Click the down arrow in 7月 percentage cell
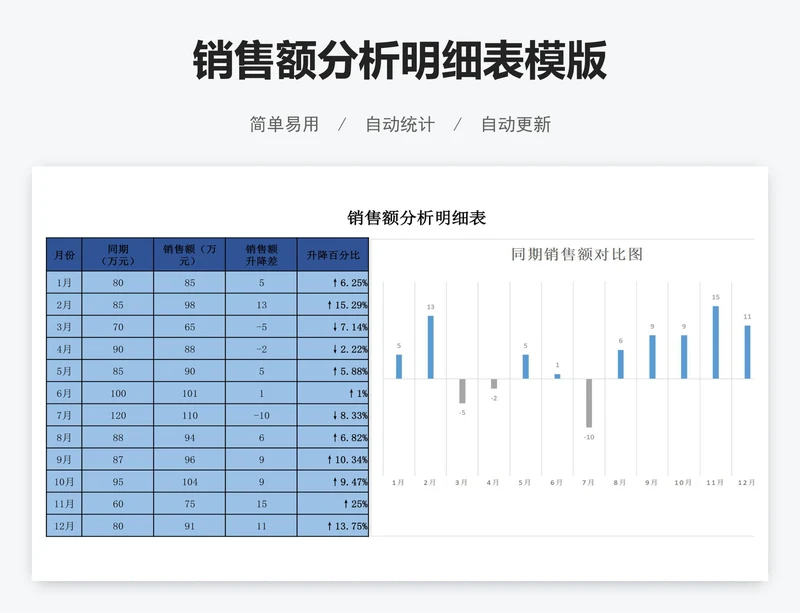Screen dimensions: 800x613 click(x=335, y=415)
